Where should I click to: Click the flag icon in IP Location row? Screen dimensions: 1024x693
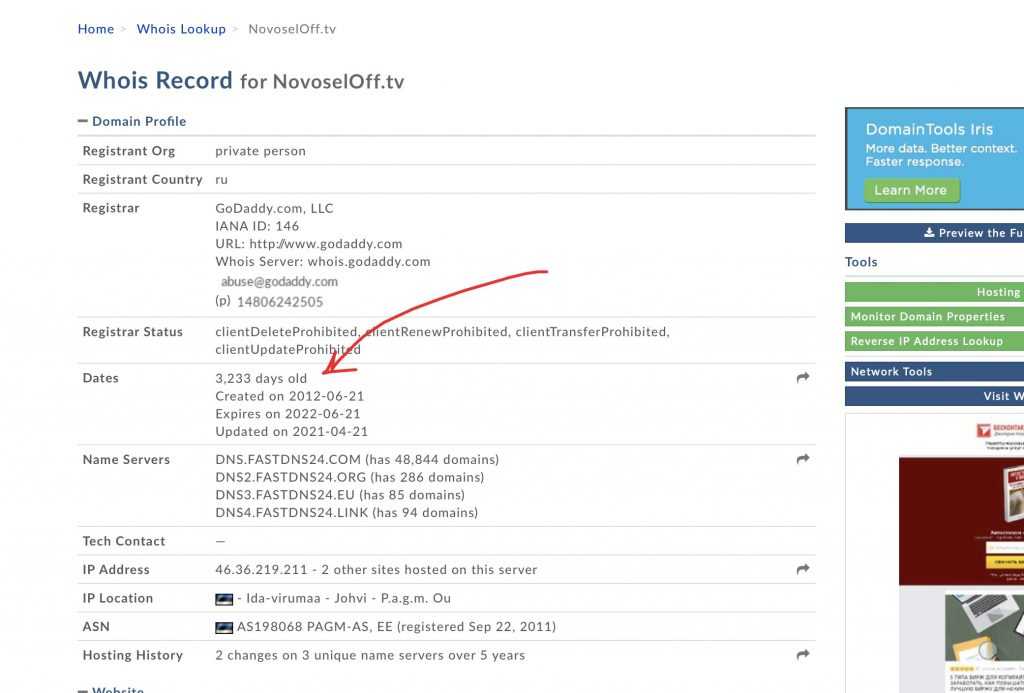pyautogui.click(x=224, y=599)
